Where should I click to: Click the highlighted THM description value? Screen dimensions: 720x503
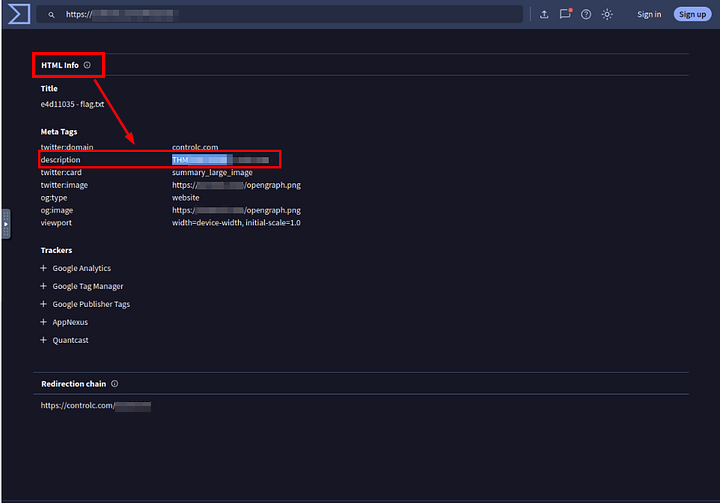(220, 160)
